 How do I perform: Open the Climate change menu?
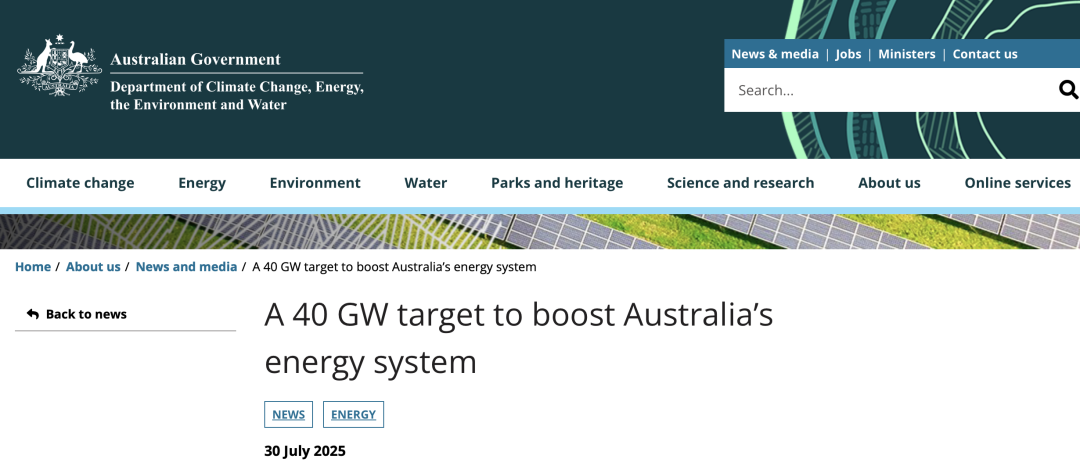pyautogui.click(x=80, y=183)
